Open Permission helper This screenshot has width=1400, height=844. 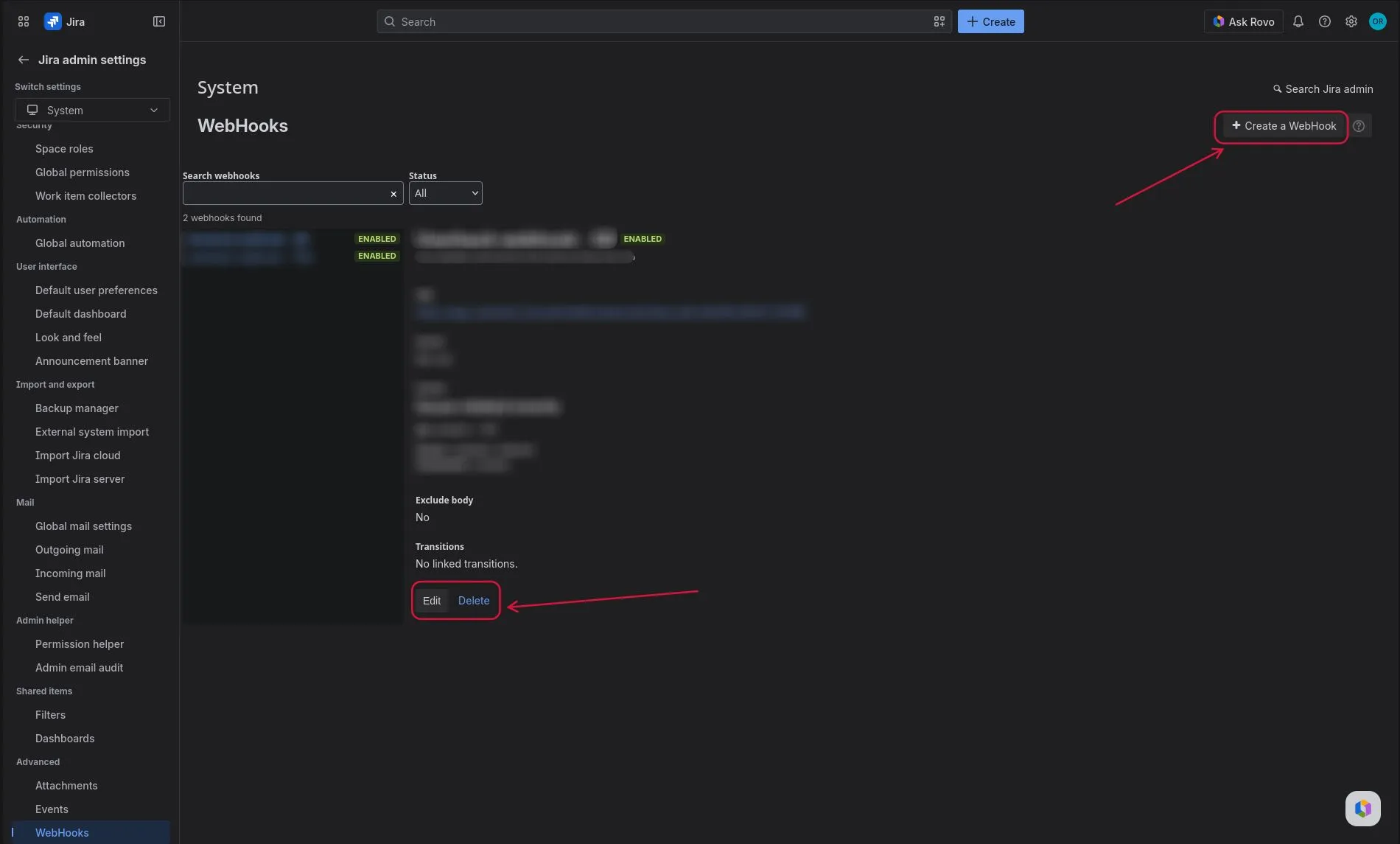pos(80,644)
